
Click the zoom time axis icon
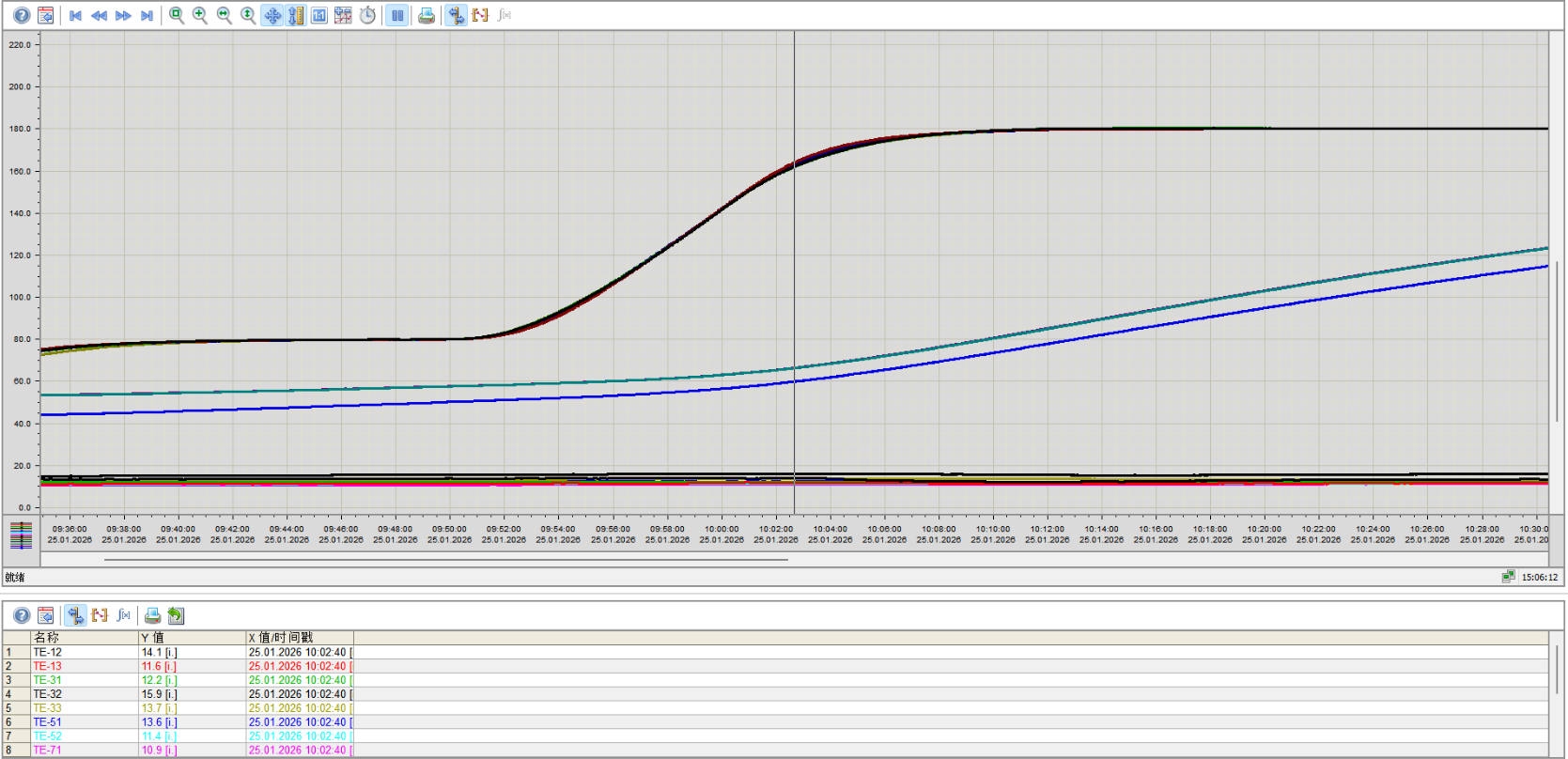coord(225,15)
